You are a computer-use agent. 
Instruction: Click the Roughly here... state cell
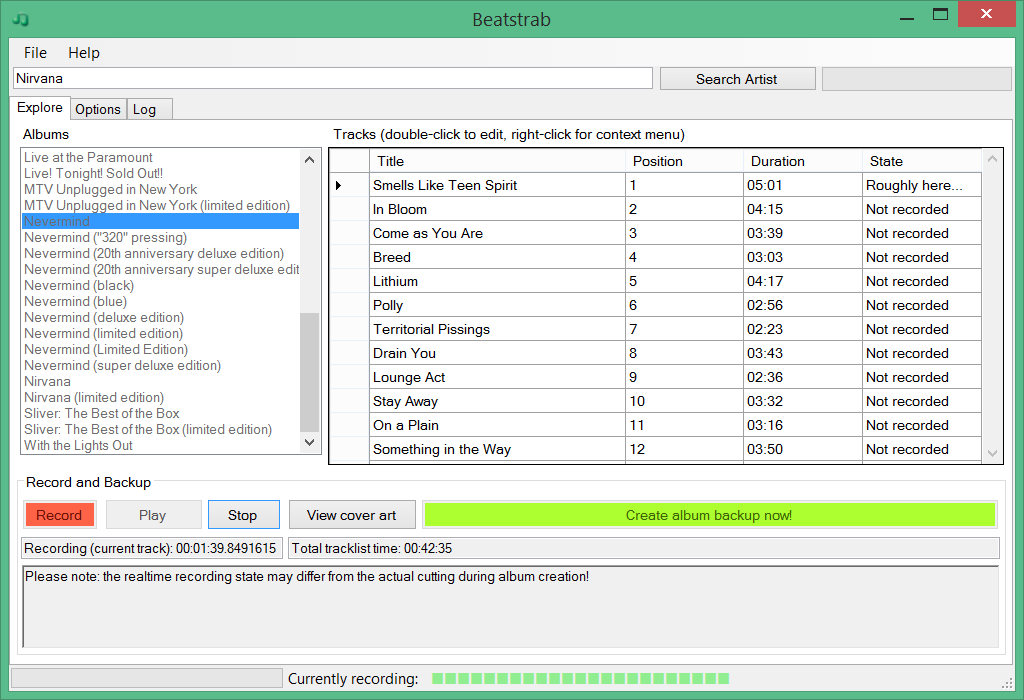922,185
